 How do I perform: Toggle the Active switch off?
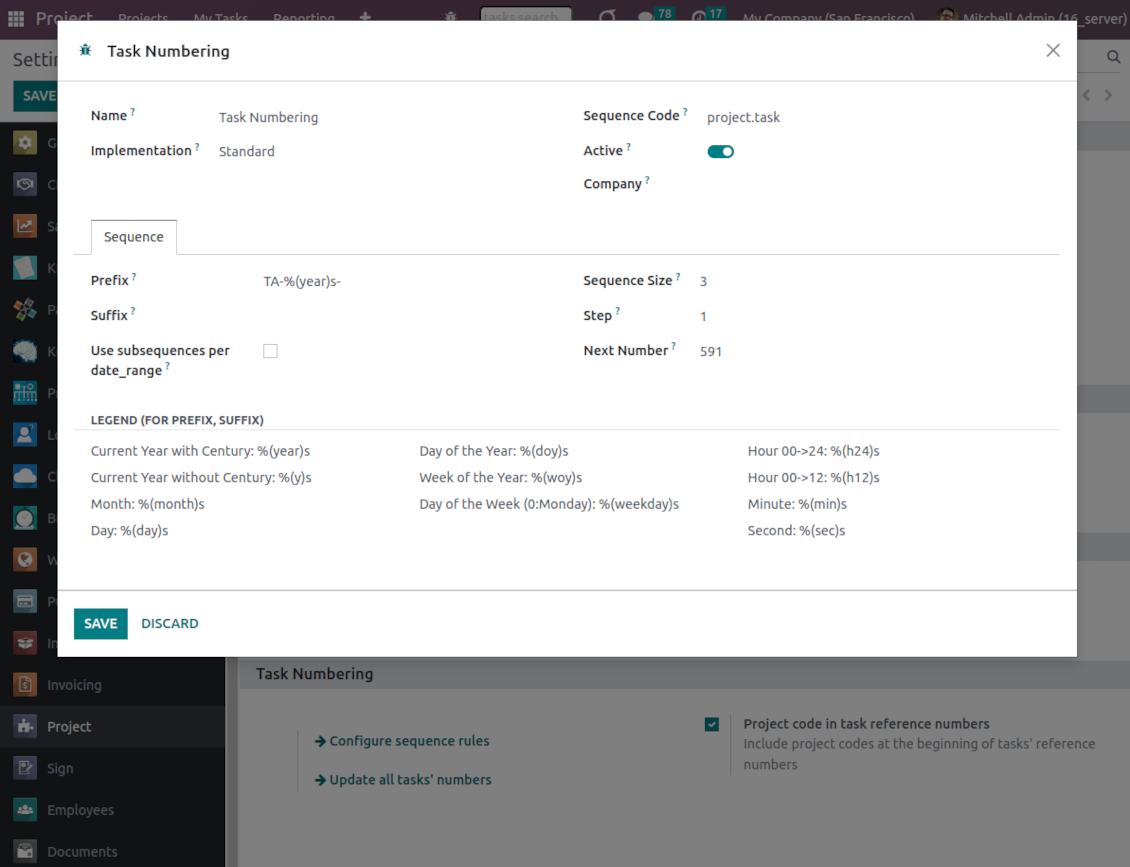pos(720,151)
